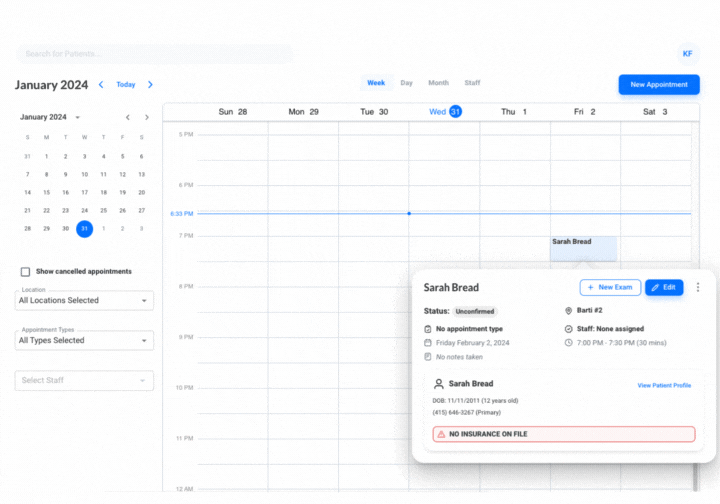720x504 pixels.
Task: Click the Unconfirmed status badge
Action: pyautogui.click(x=475, y=311)
